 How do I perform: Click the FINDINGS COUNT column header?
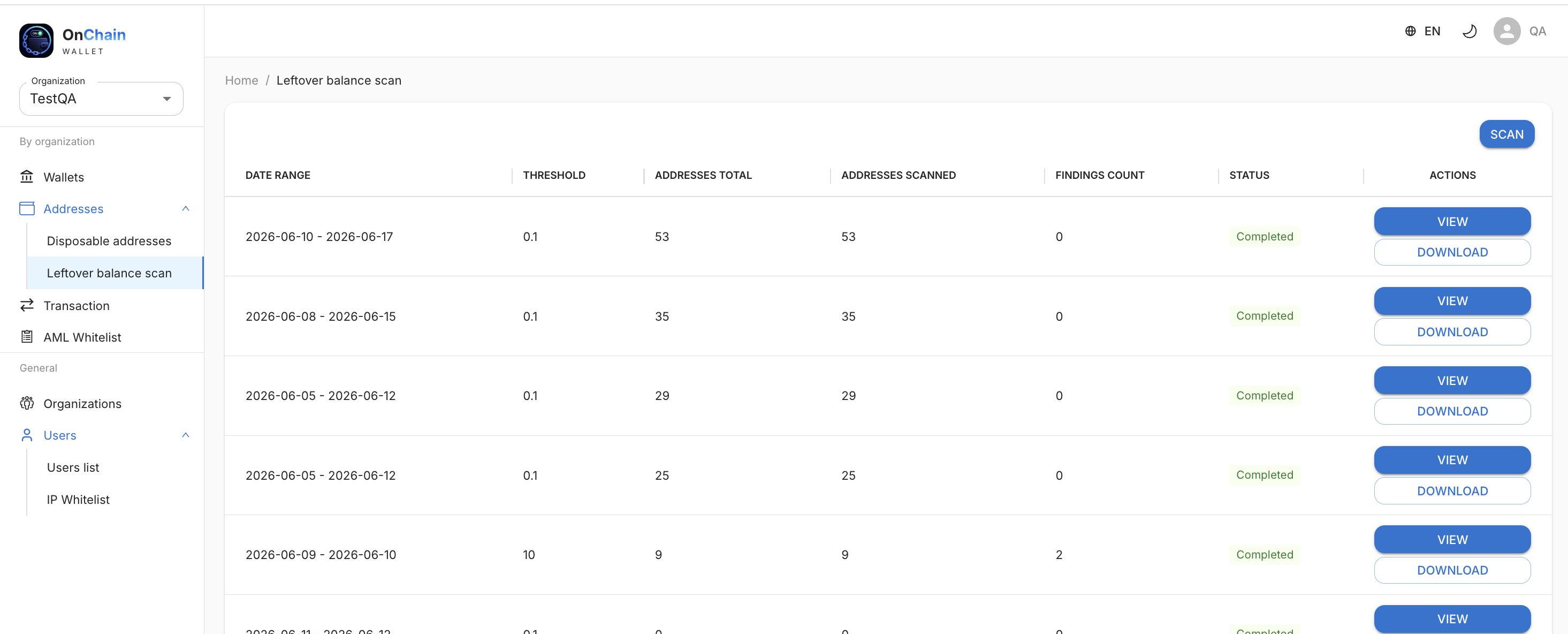[x=1099, y=175]
